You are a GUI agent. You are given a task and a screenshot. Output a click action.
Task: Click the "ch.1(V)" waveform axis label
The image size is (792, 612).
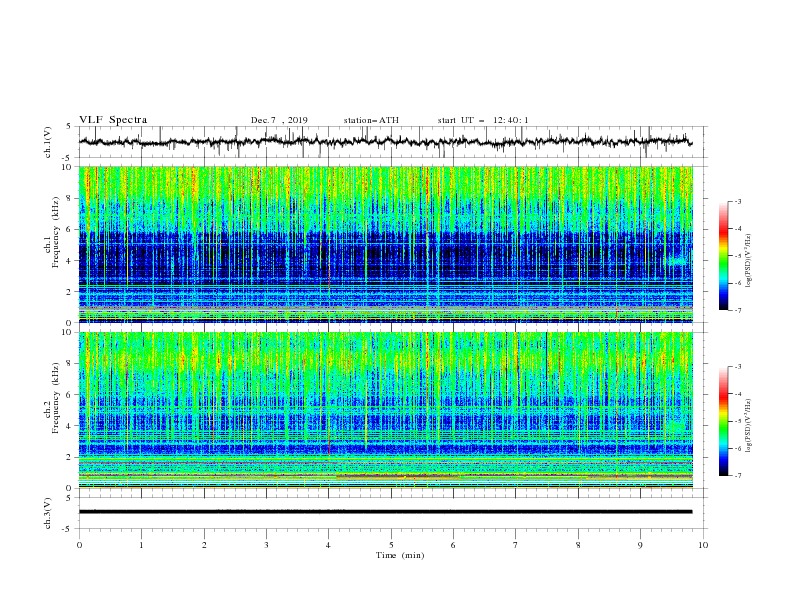pyautogui.click(x=48, y=142)
